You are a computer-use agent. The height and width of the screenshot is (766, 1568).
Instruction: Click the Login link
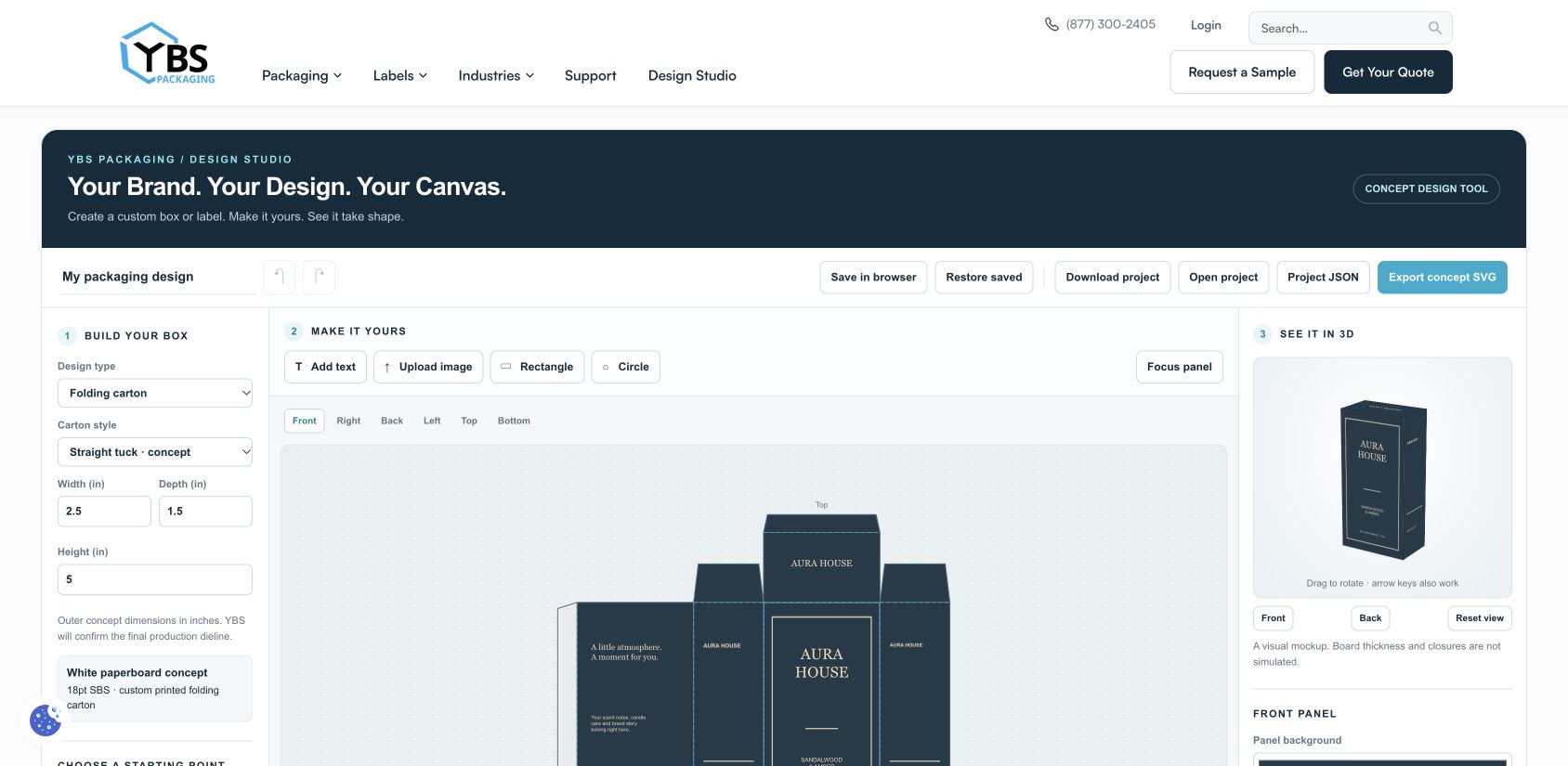pyautogui.click(x=1206, y=25)
